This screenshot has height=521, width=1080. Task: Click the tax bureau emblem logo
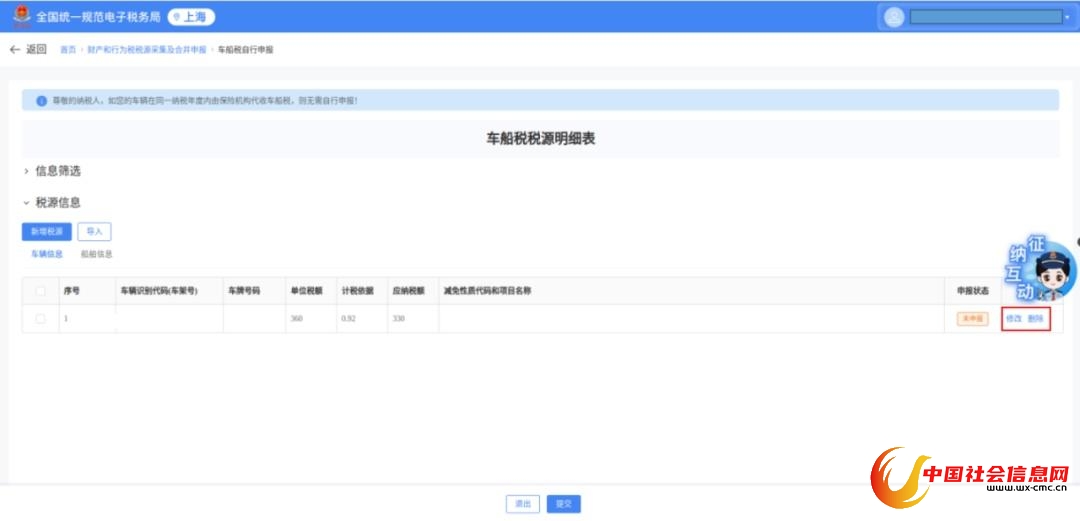tap(20, 17)
